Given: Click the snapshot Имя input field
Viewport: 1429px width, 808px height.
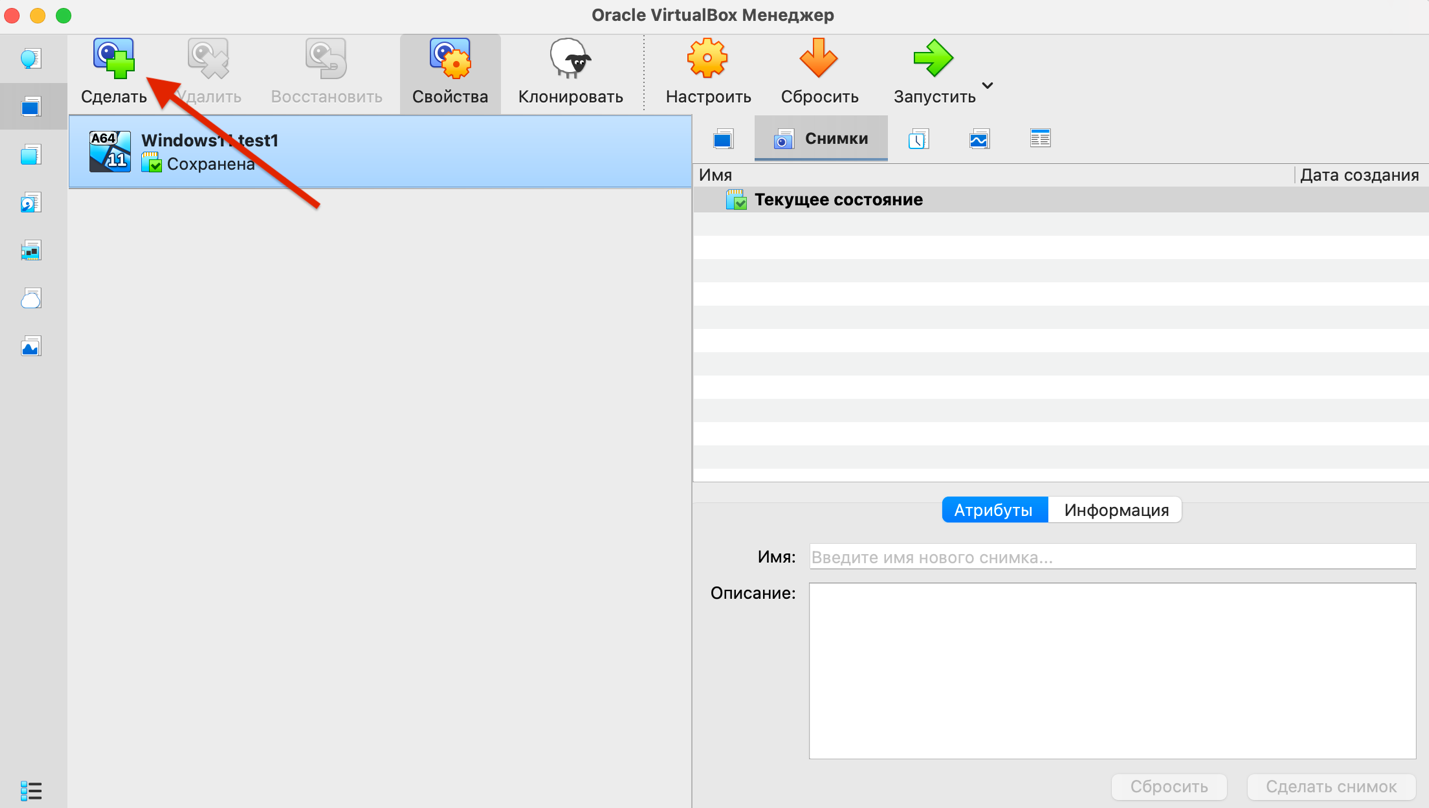Looking at the screenshot, I should point(1112,557).
